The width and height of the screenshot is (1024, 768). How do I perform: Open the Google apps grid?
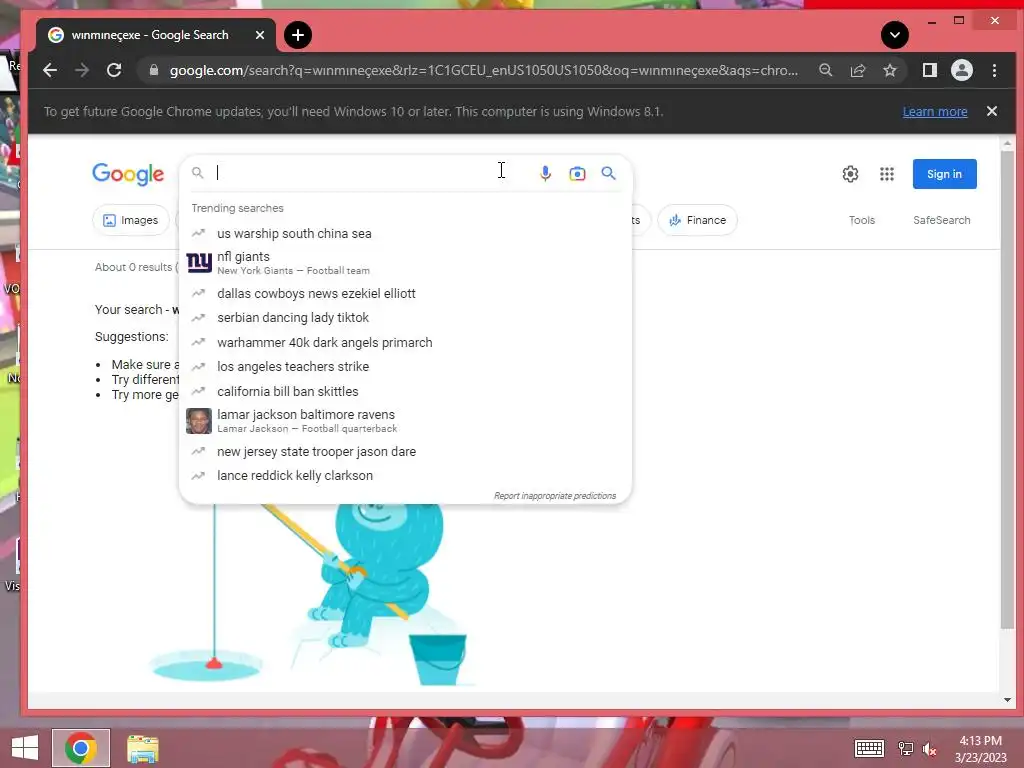(x=887, y=174)
